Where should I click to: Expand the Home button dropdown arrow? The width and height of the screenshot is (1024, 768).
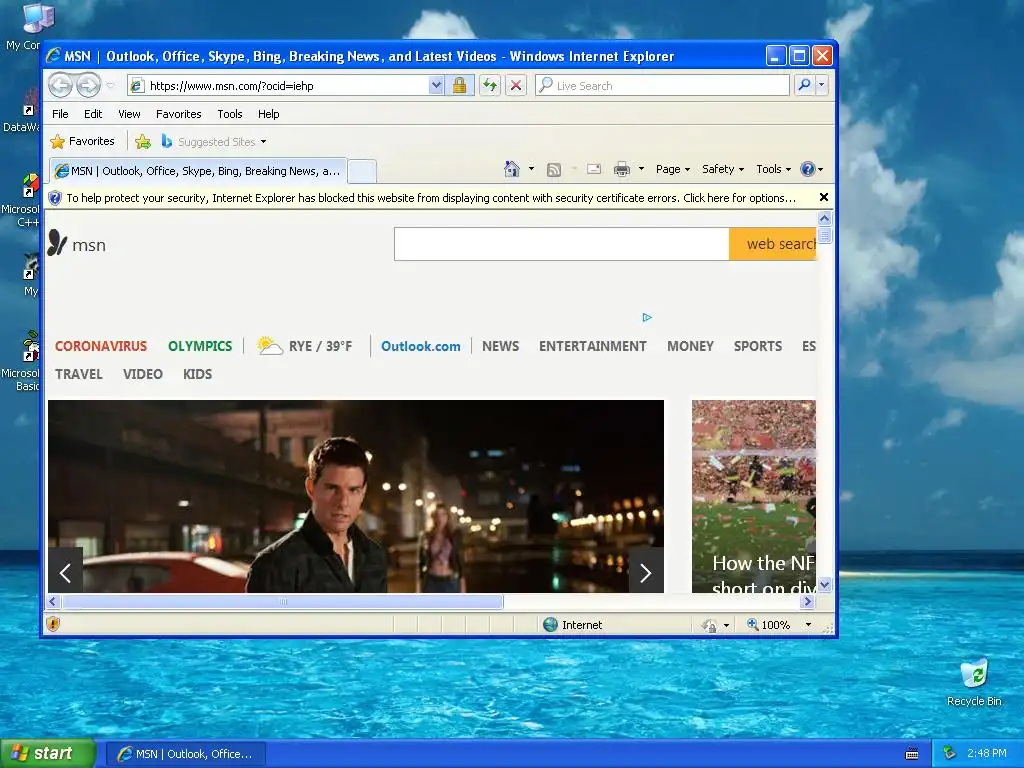[x=531, y=169]
